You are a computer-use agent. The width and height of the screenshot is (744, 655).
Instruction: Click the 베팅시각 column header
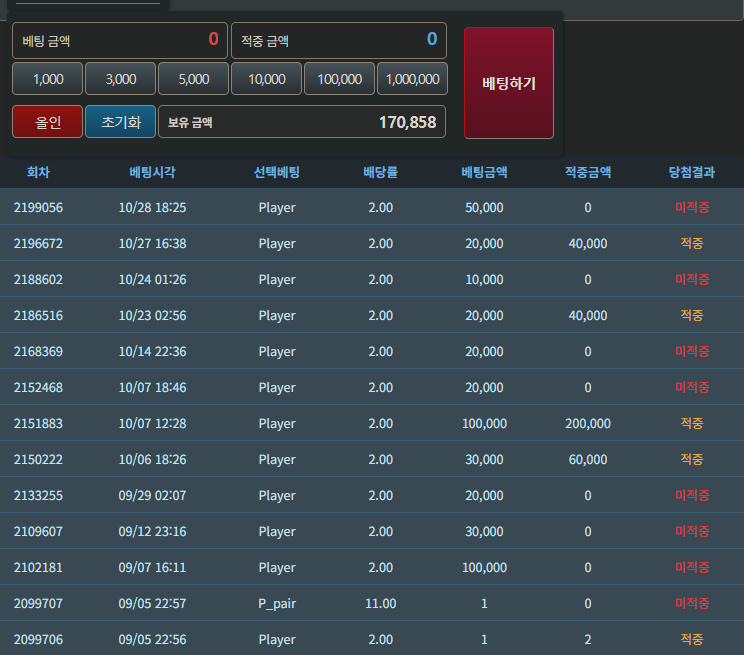(152, 172)
